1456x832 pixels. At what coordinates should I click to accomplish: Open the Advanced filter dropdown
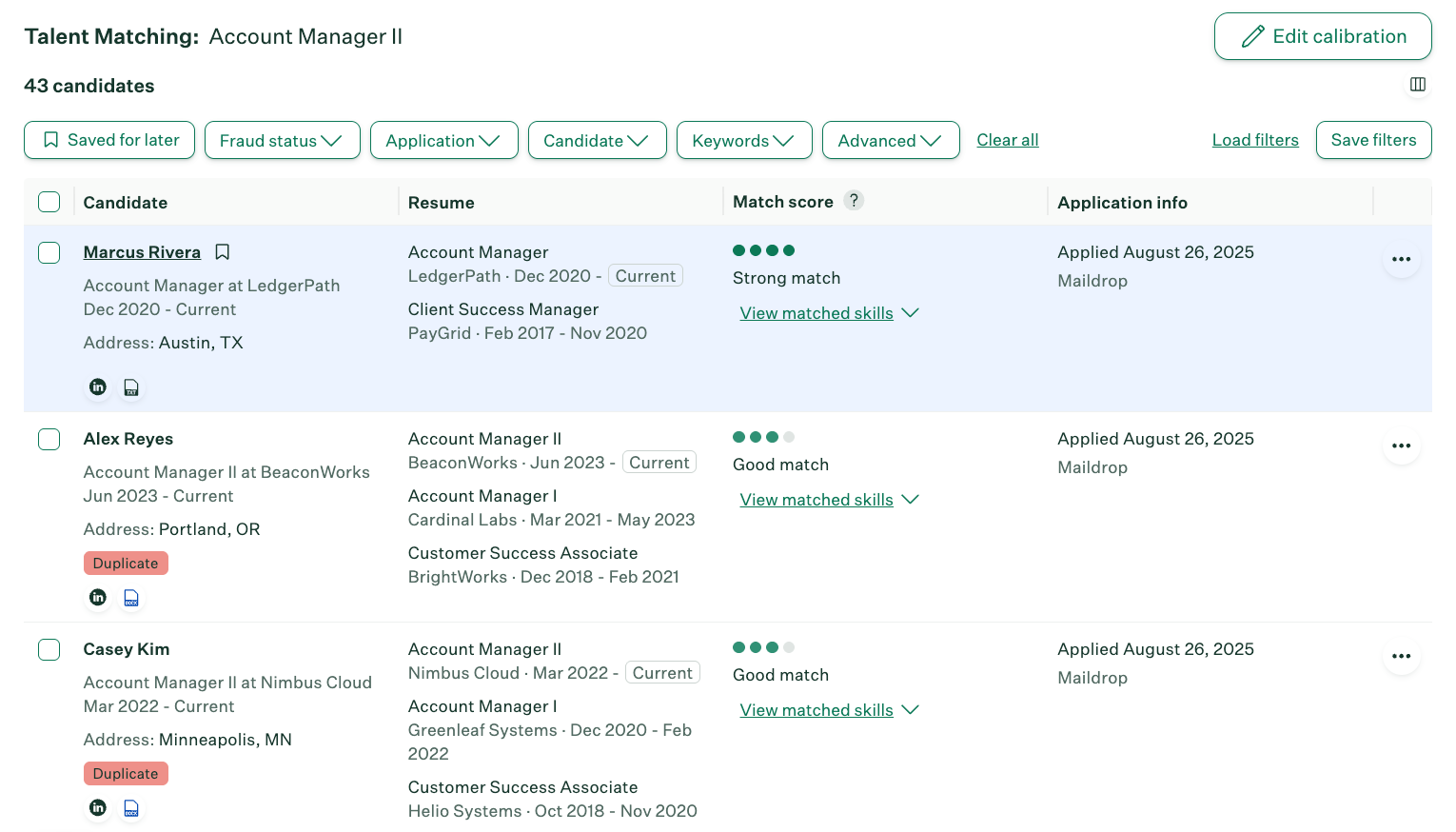click(x=891, y=140)
